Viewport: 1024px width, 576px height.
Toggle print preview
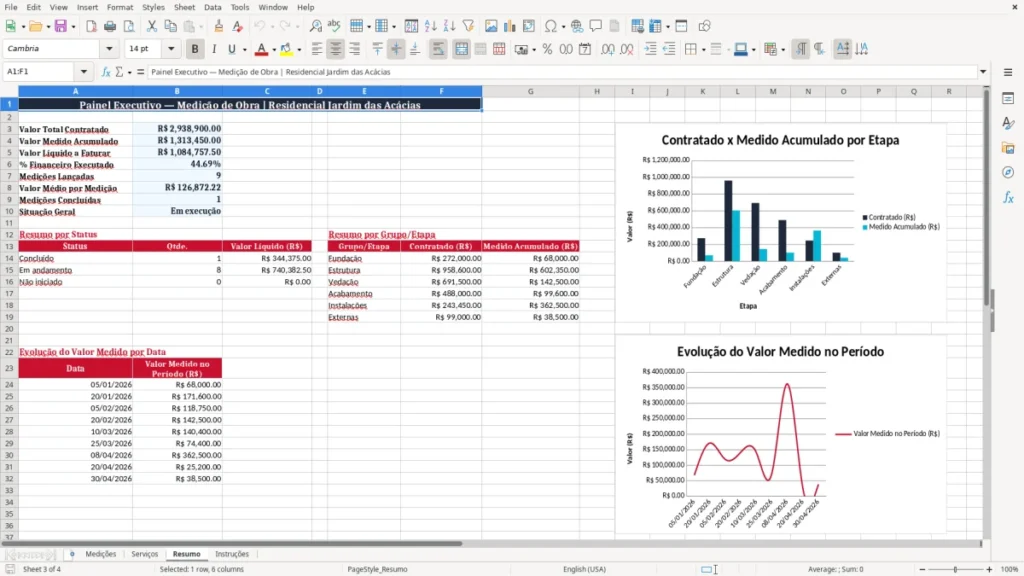click(x=129, y=26)
